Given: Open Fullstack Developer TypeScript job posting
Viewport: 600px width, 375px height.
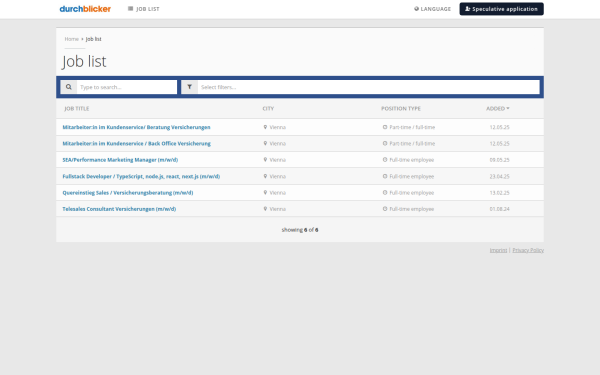Looking at the screenshot, I should tap(141, 176).
